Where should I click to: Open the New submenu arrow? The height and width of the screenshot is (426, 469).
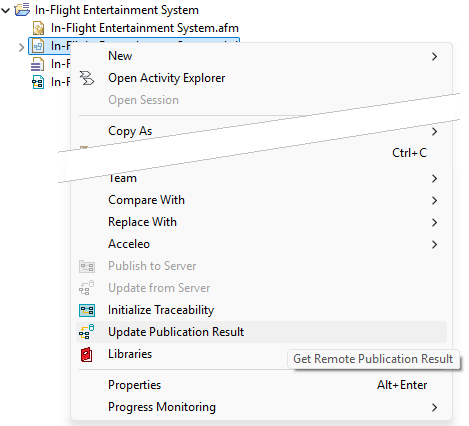pyautogui.click(x=434, y=56)
